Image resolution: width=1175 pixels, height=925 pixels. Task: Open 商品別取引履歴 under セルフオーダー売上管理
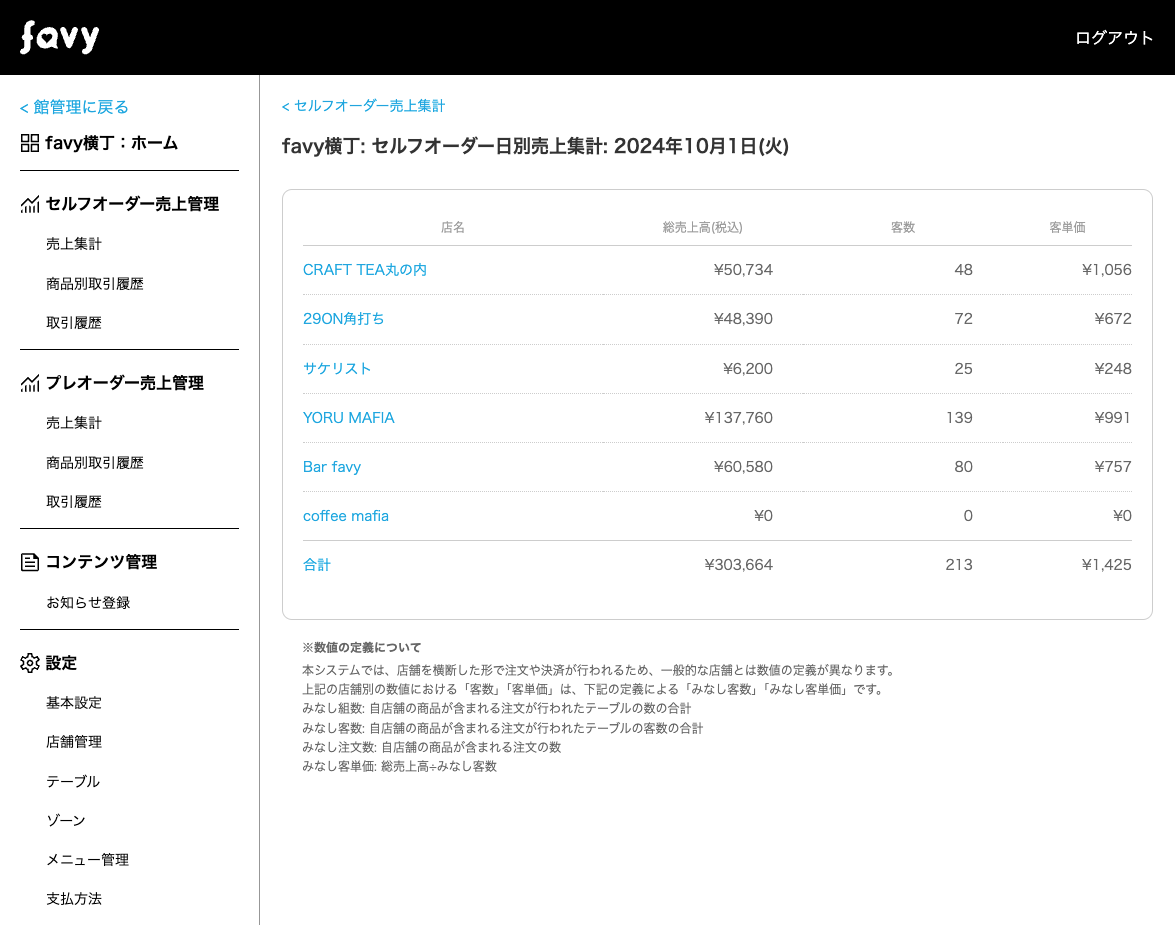[x=94, y=283]
